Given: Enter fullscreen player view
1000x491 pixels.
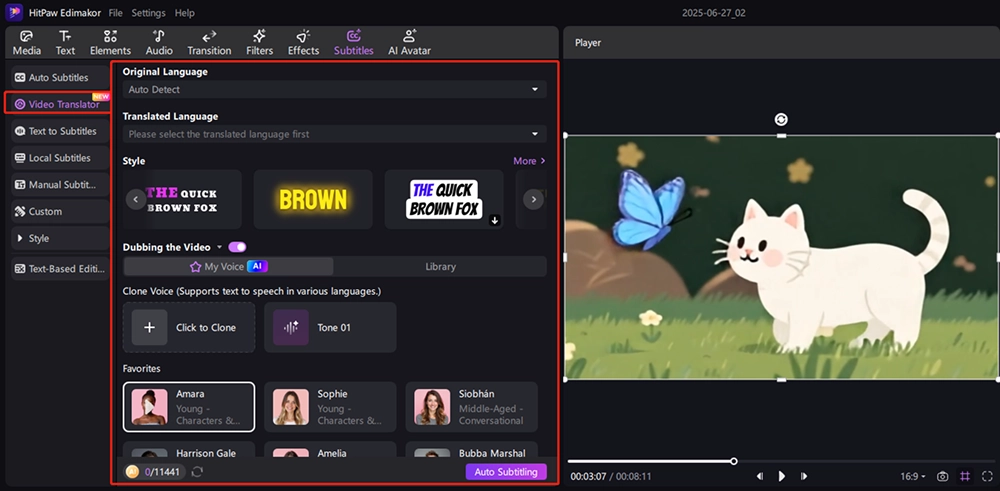Looking at the screenshot, I should pyautogui.click(x=987, y=476).
